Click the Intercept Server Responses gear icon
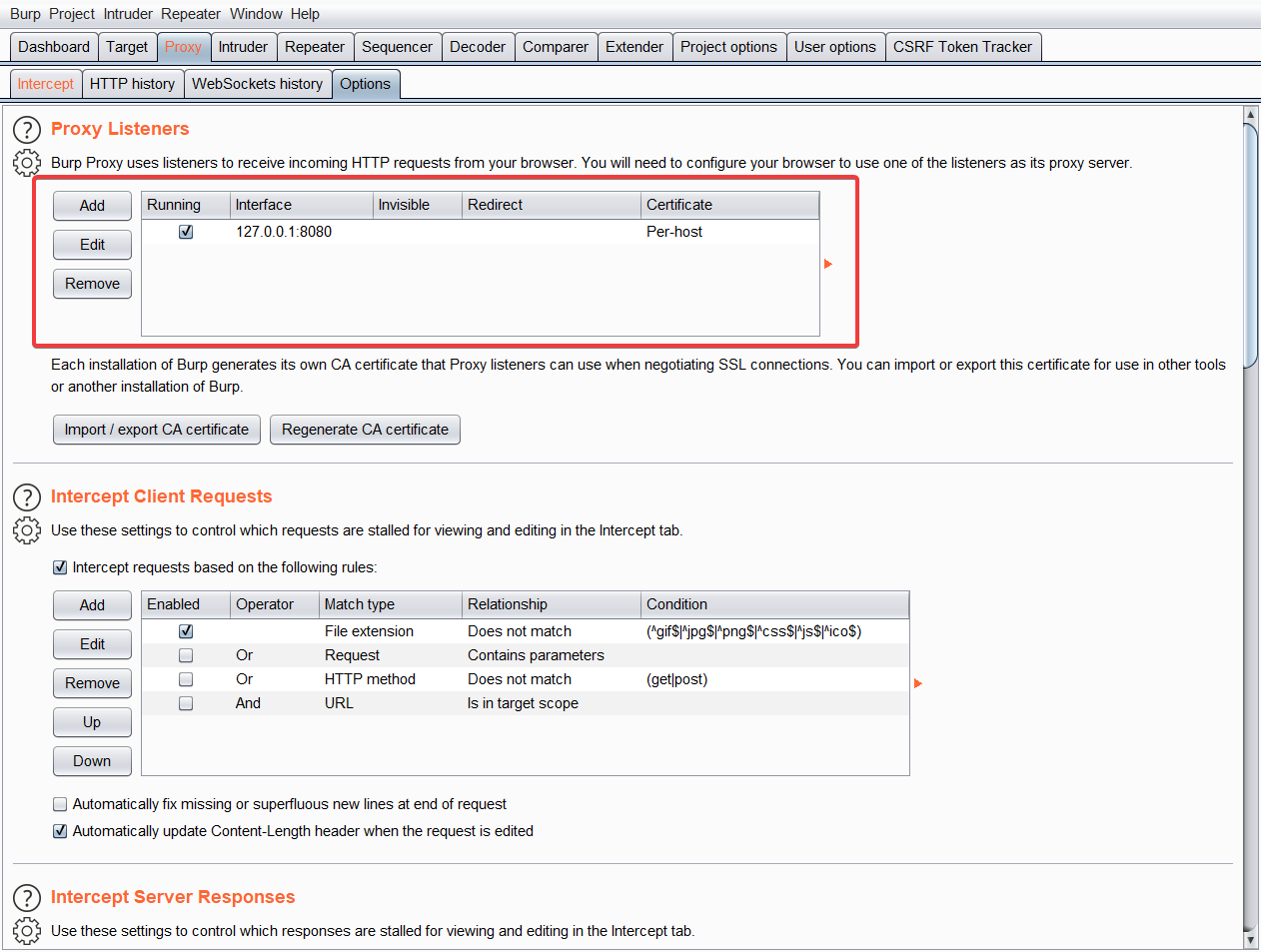The width and height of the screenshot is (1261, 952). point(27,931)
